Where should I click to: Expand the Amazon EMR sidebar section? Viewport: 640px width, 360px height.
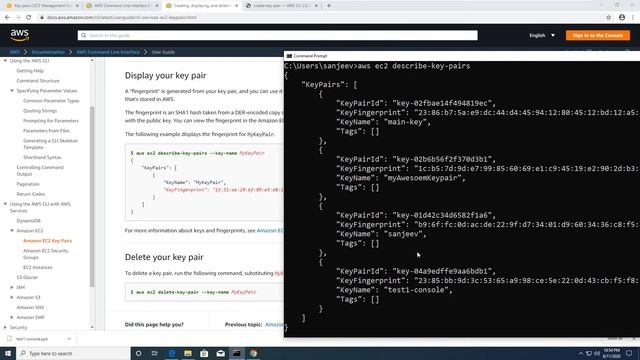point(12,317)
